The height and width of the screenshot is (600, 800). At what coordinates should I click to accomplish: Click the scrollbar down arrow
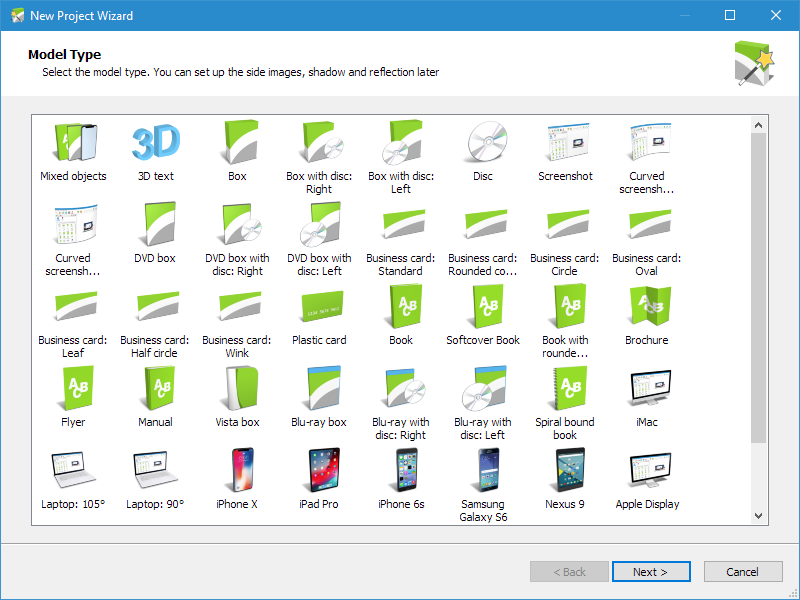[x=759, y=516]
